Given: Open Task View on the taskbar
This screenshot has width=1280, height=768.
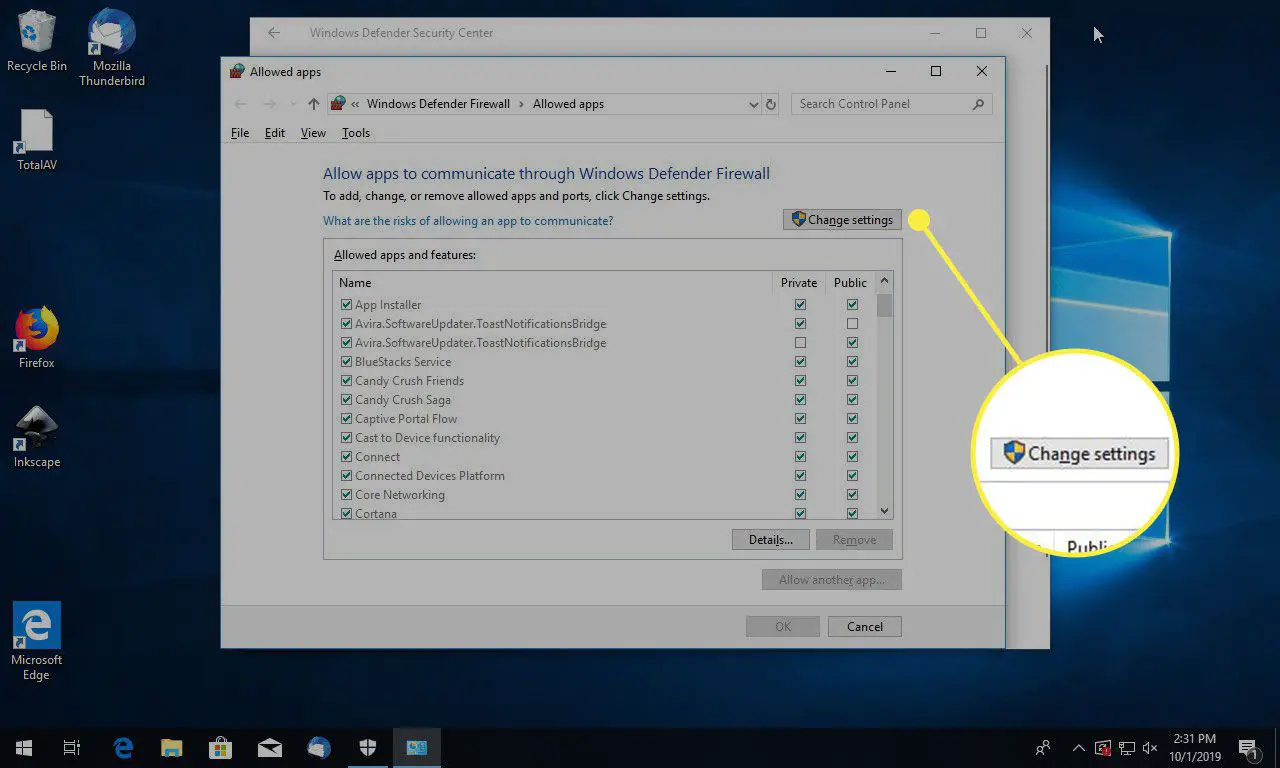Looking at the screenshot, I should (72, 747).
